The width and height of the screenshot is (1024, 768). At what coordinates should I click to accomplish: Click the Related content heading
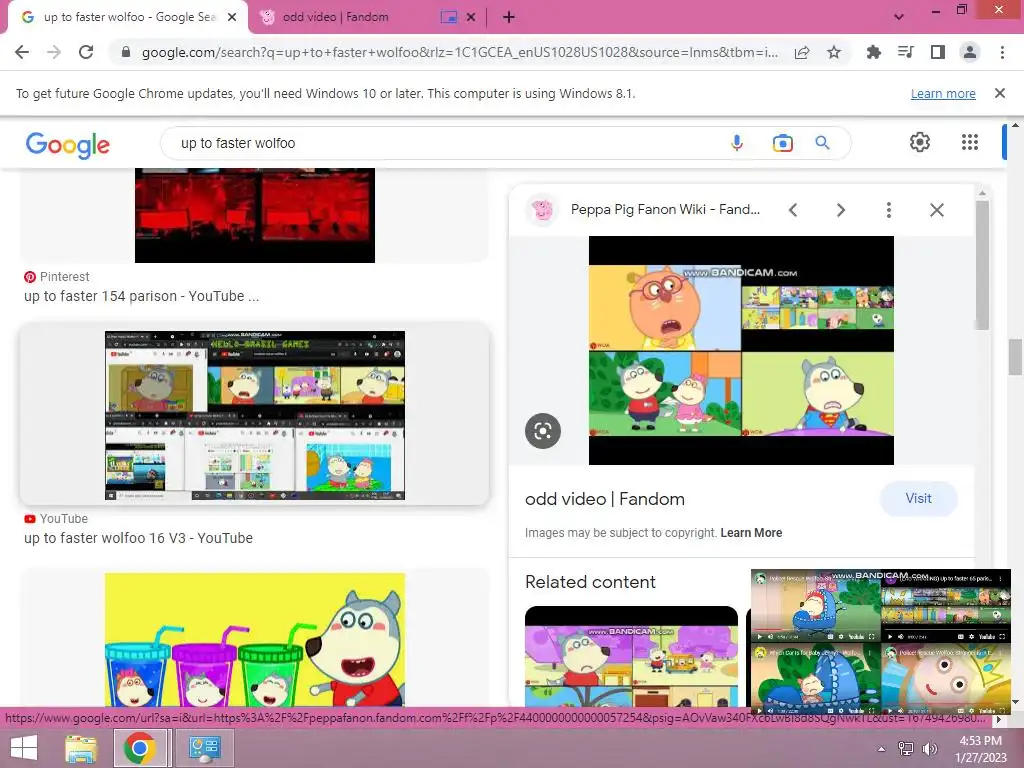pos(590,582)
